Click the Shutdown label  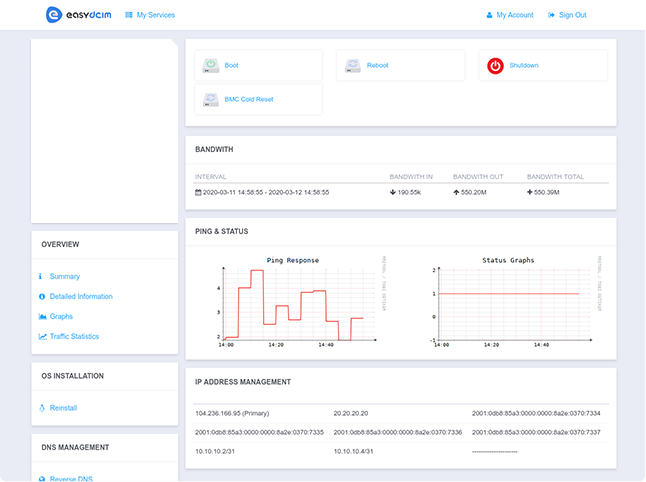[x=524, y=65]
